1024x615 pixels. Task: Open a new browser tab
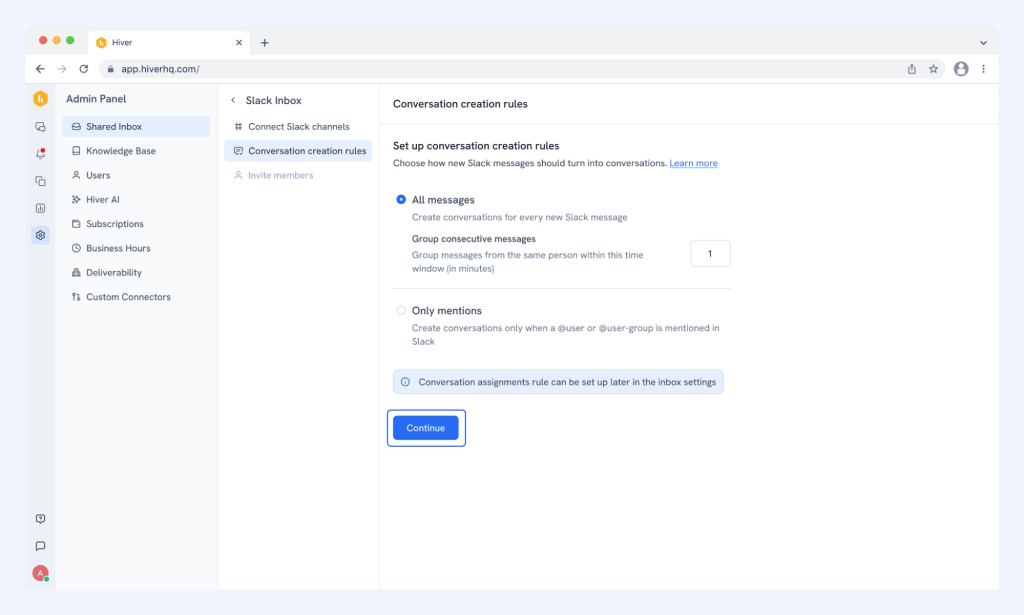click(264, 43)
